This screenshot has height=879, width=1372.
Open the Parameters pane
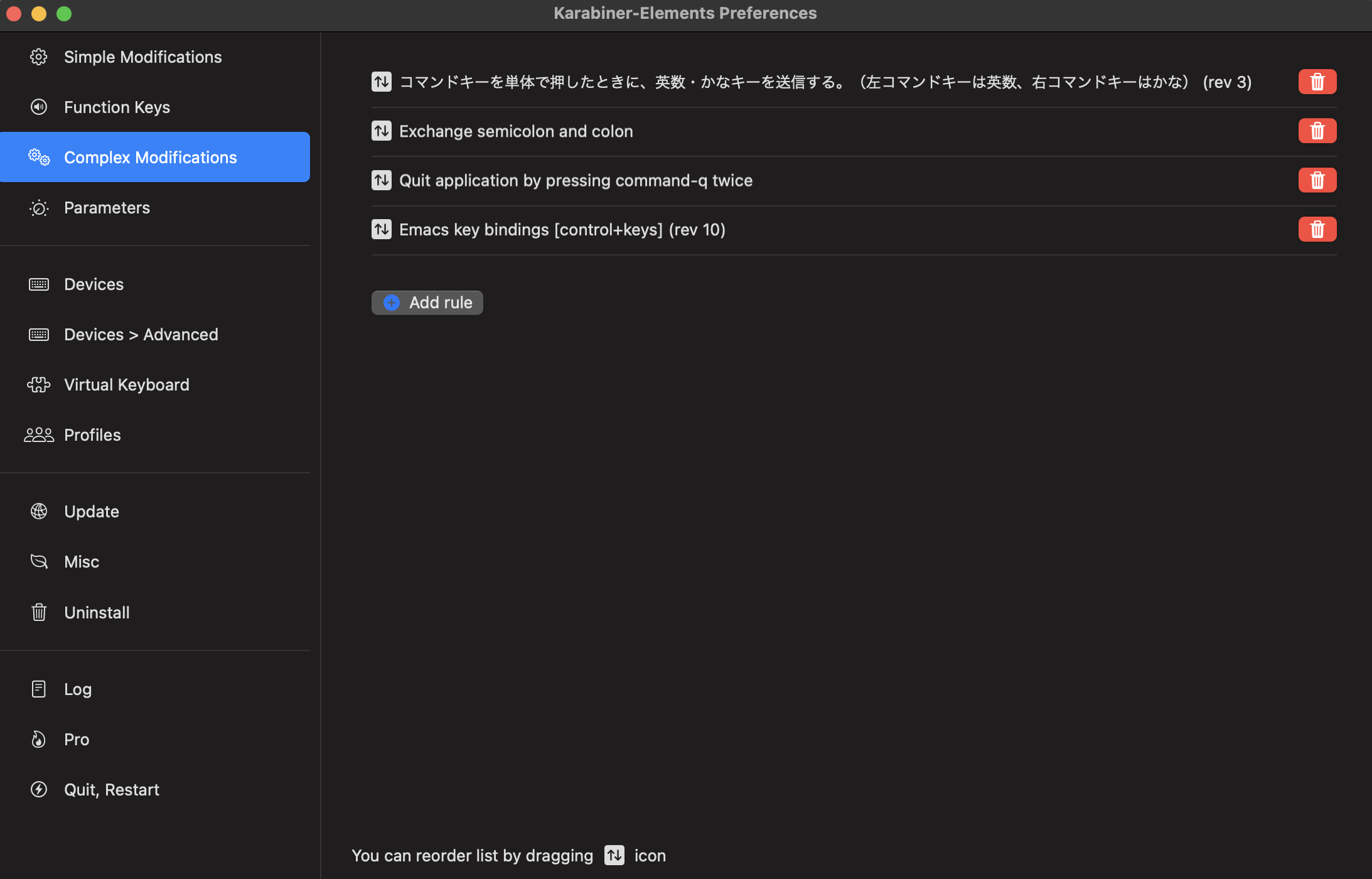point(107,208)
